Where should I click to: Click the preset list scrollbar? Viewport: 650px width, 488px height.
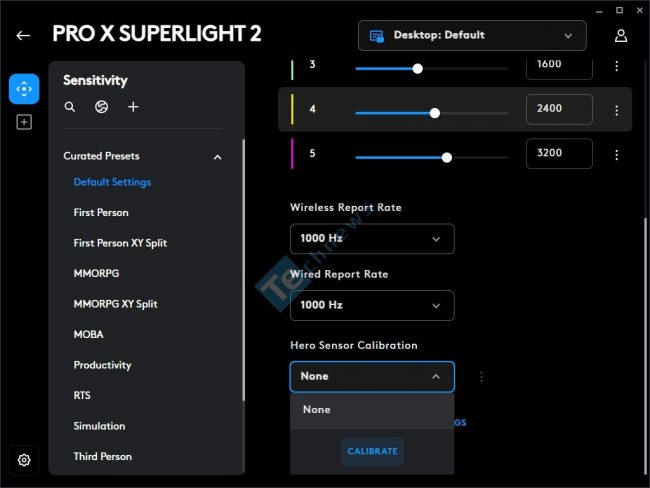click(243, 269)
